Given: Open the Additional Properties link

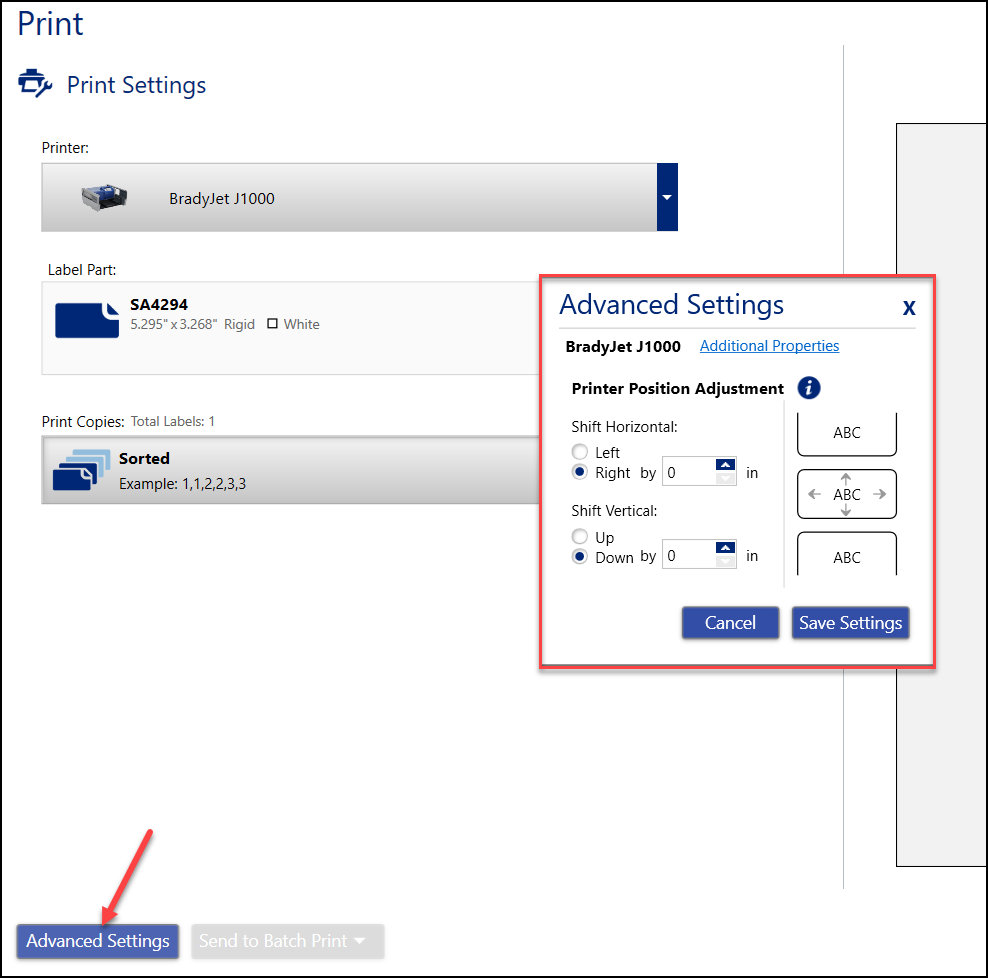Looking at the screenshot, I should pyautogui.click(x=769, y=346).
